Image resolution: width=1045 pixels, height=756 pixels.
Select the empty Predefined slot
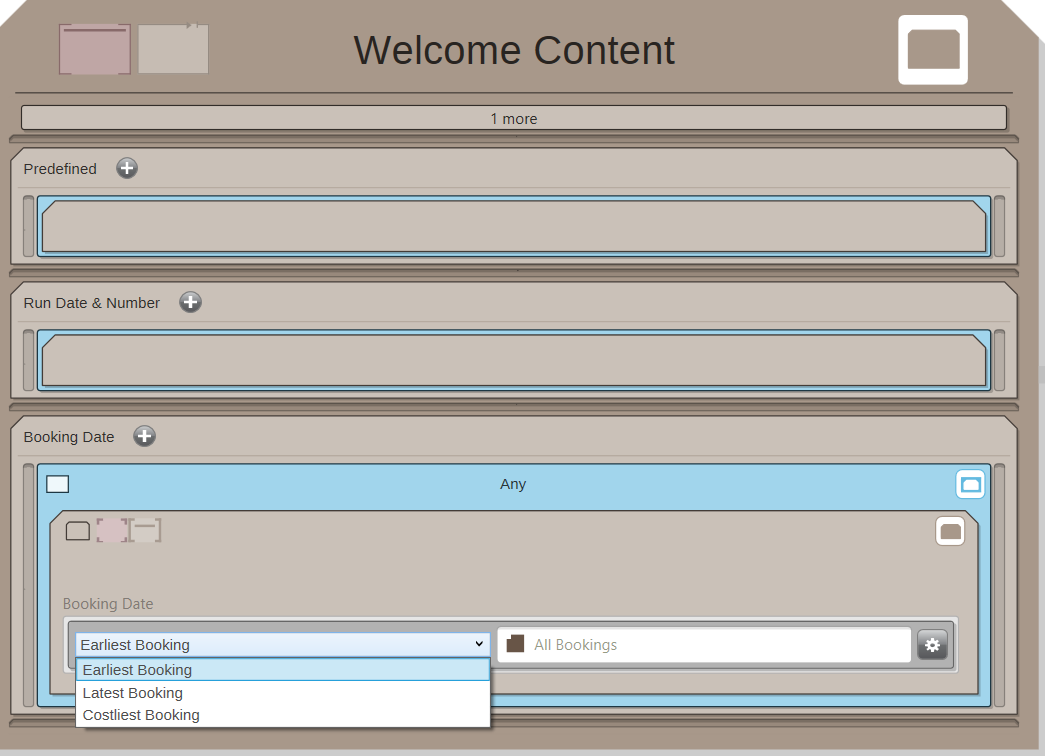coord(514,227)
